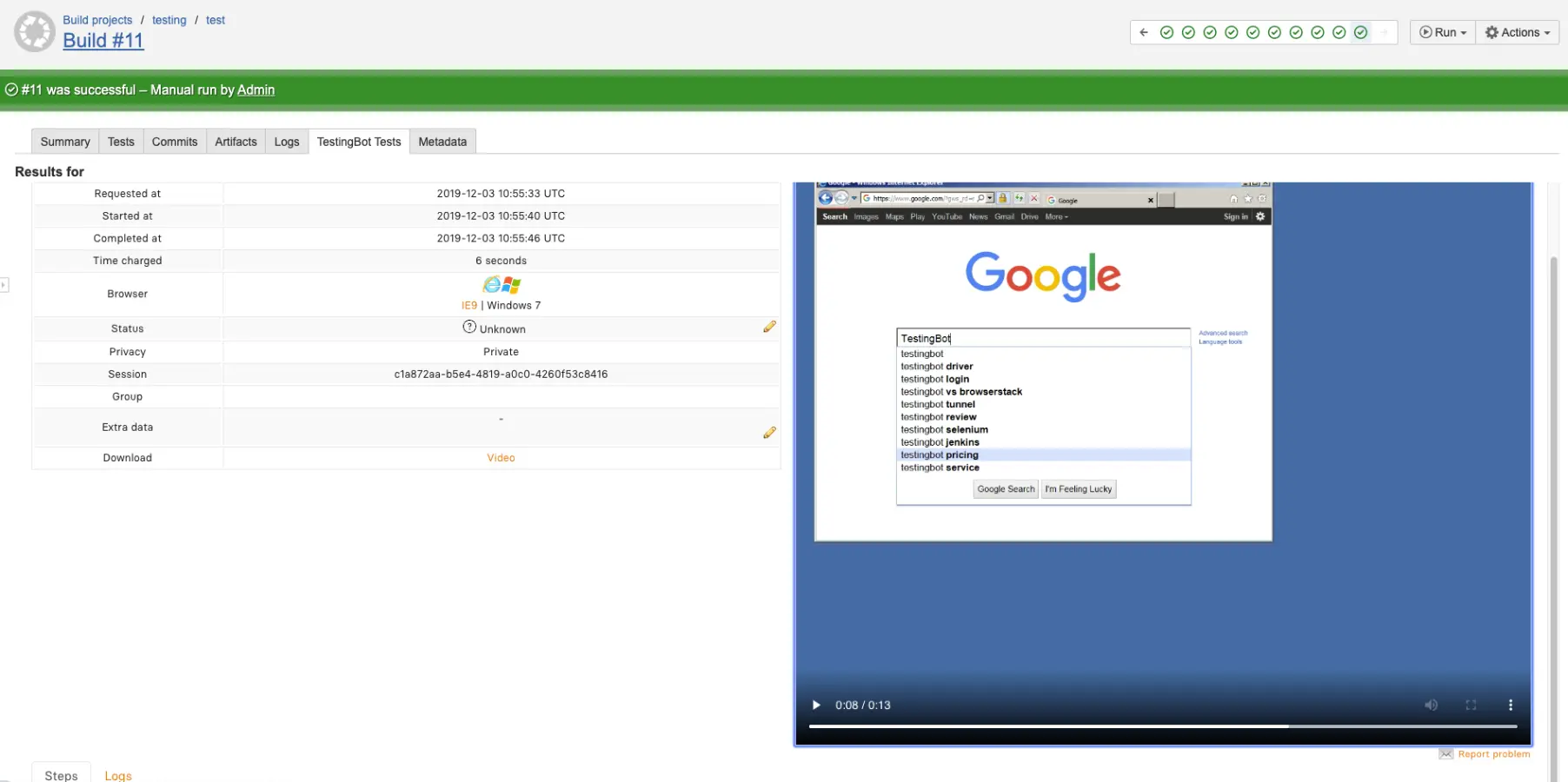The height and width of the screenshot is (782, 1568).
Task: Open the last build status circle in history
Action: (x=1360, y=32)
